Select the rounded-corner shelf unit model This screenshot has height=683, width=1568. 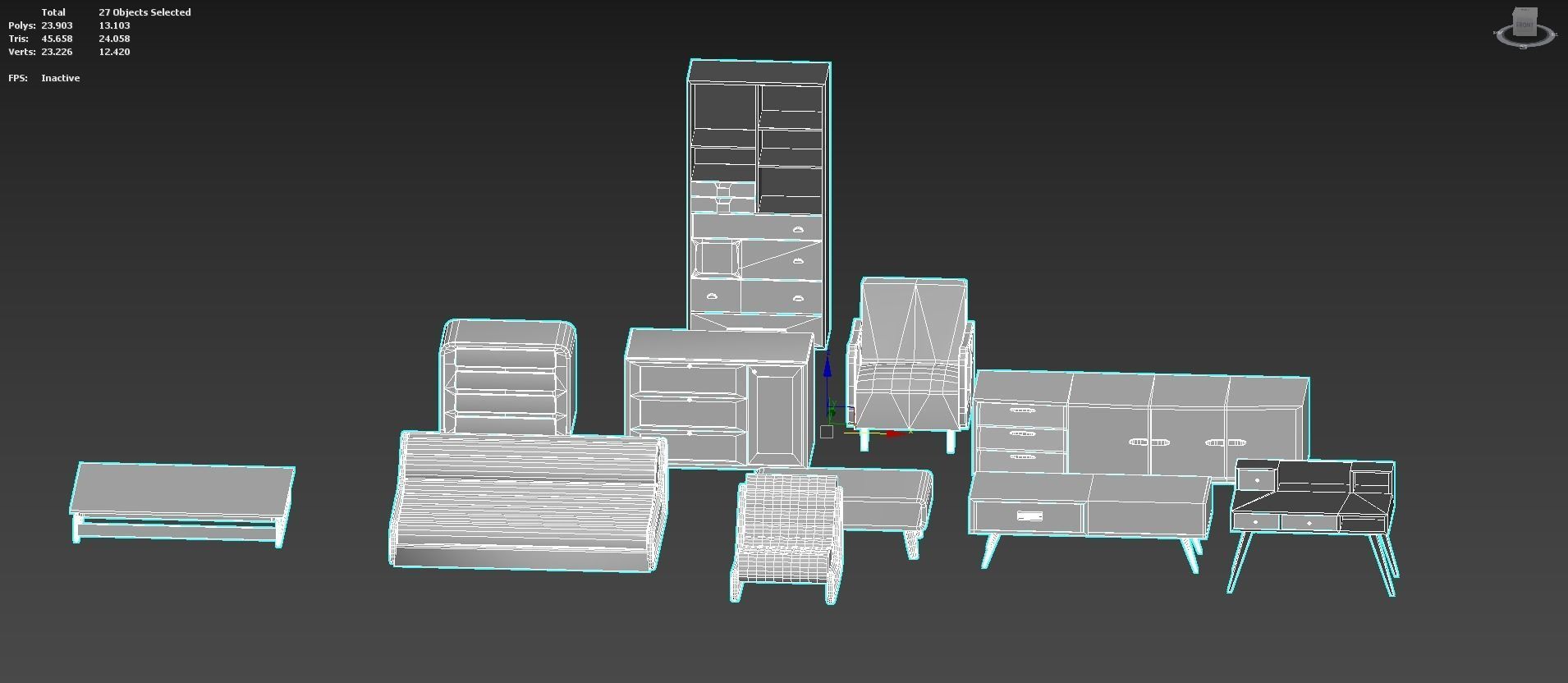pos(508,376)
